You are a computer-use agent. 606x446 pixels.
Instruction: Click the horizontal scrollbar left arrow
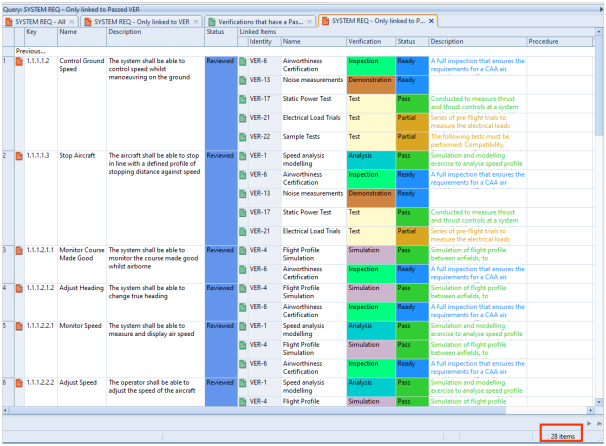(5, 410)
